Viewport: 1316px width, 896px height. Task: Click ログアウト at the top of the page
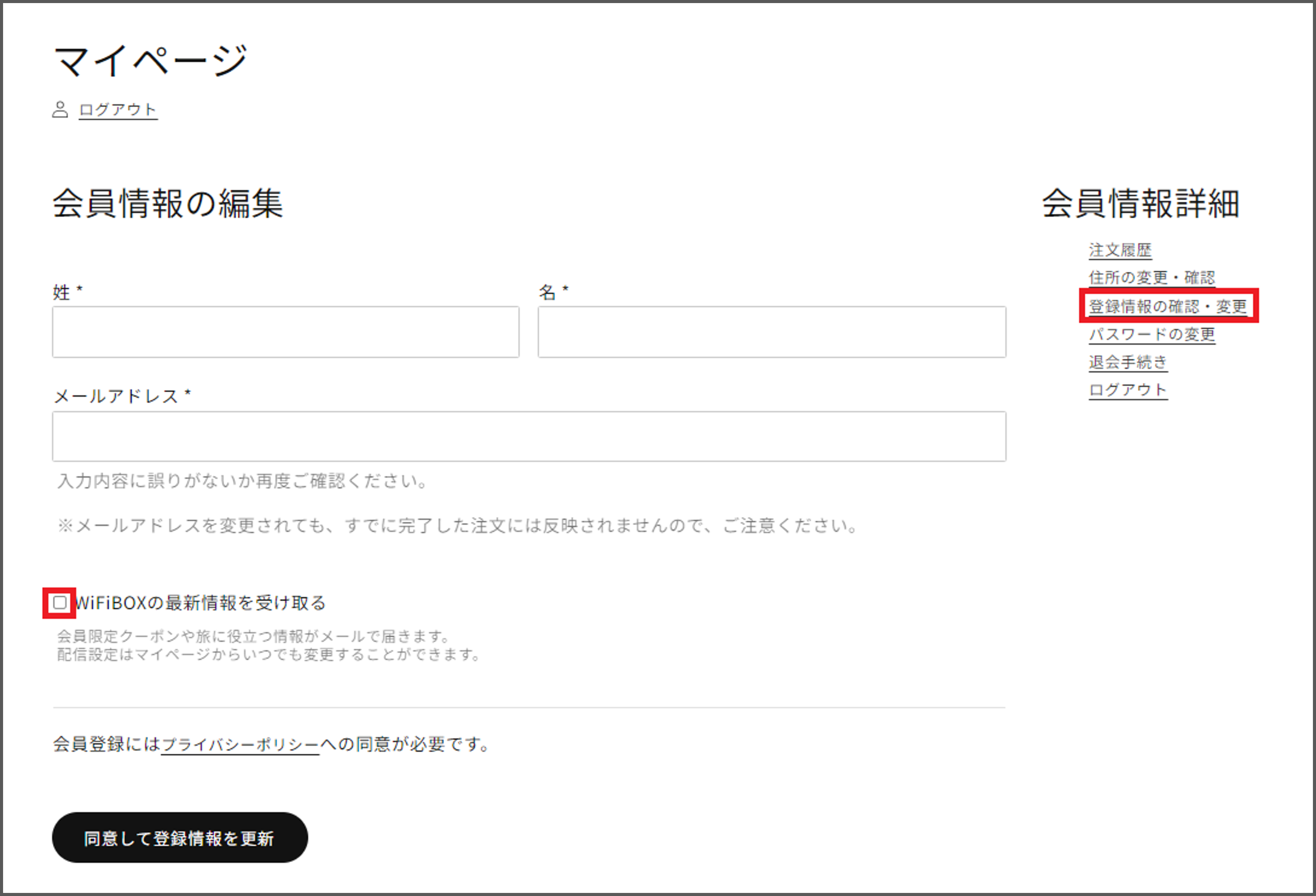pos(117,109)
